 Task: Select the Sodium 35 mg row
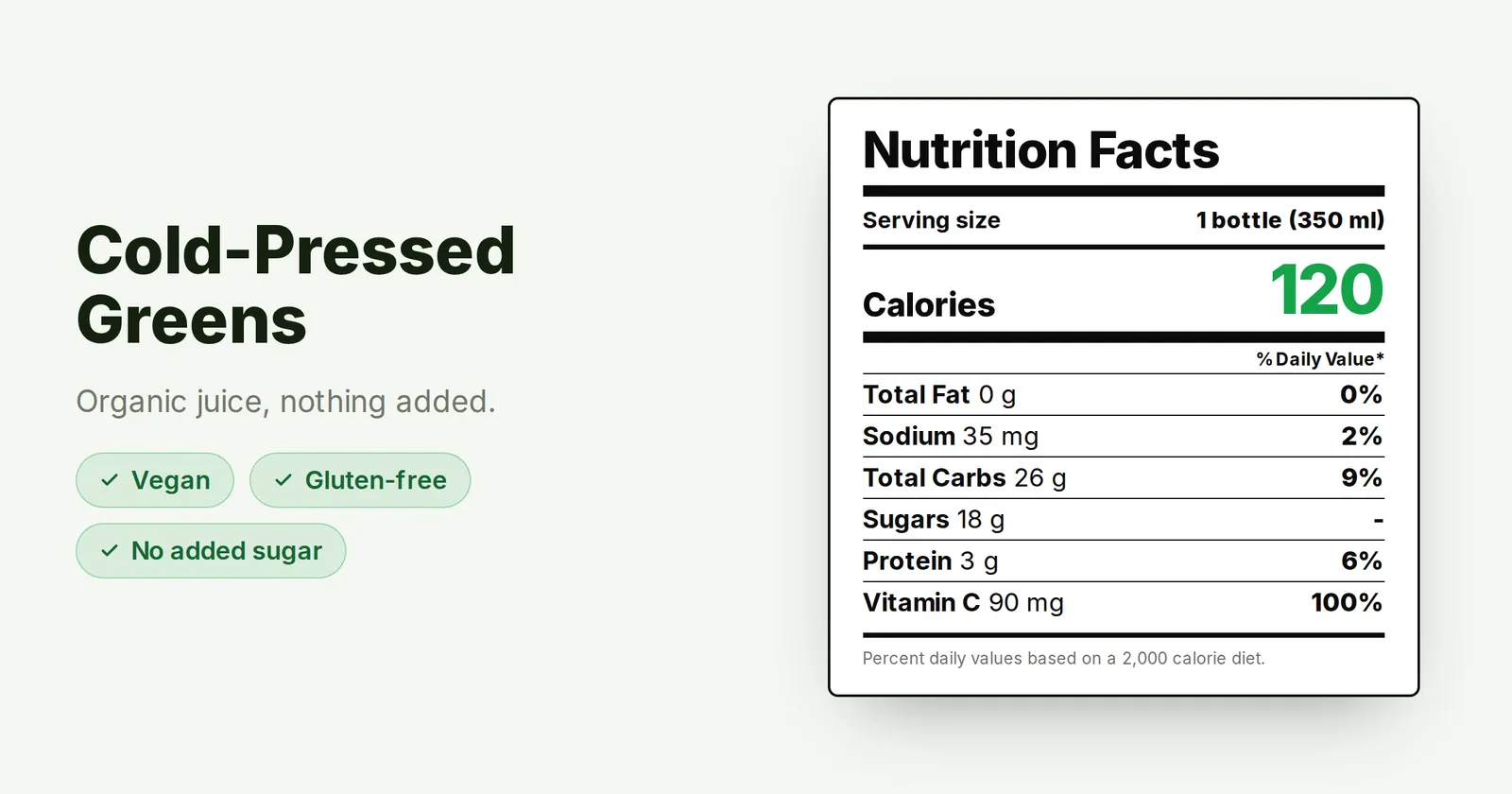(1124, 437)
